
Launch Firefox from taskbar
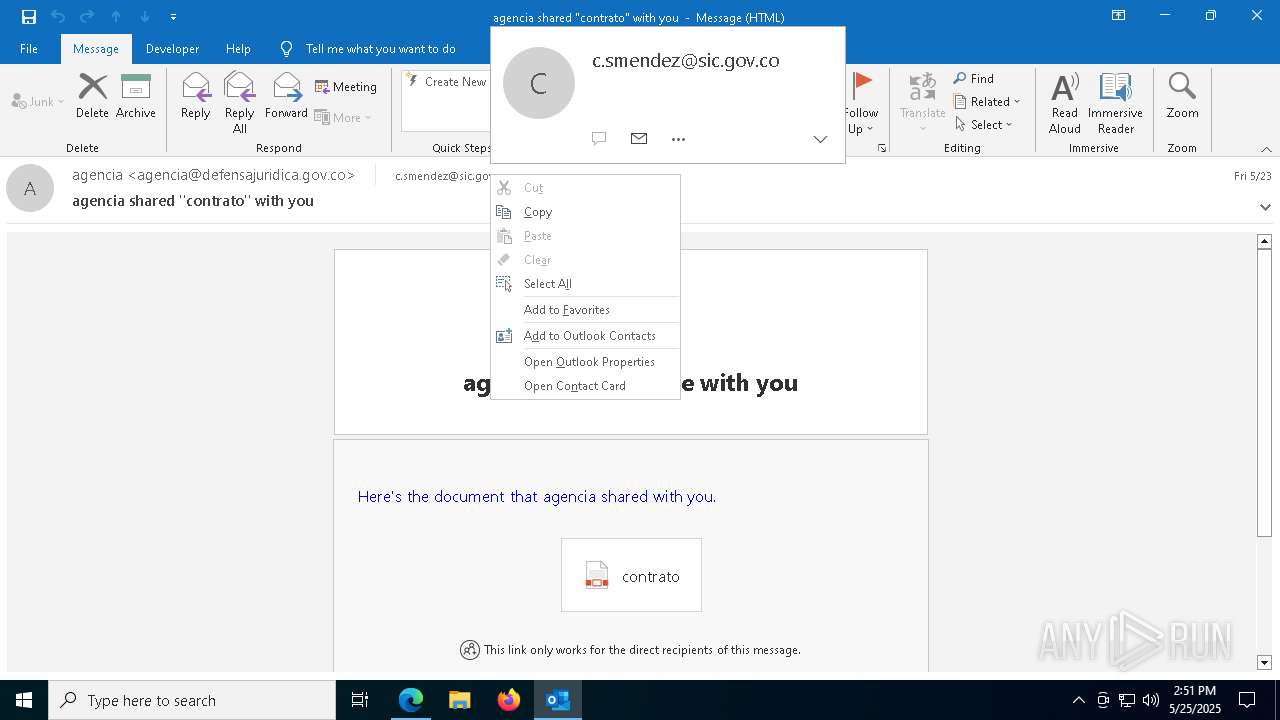coord(509,700)
